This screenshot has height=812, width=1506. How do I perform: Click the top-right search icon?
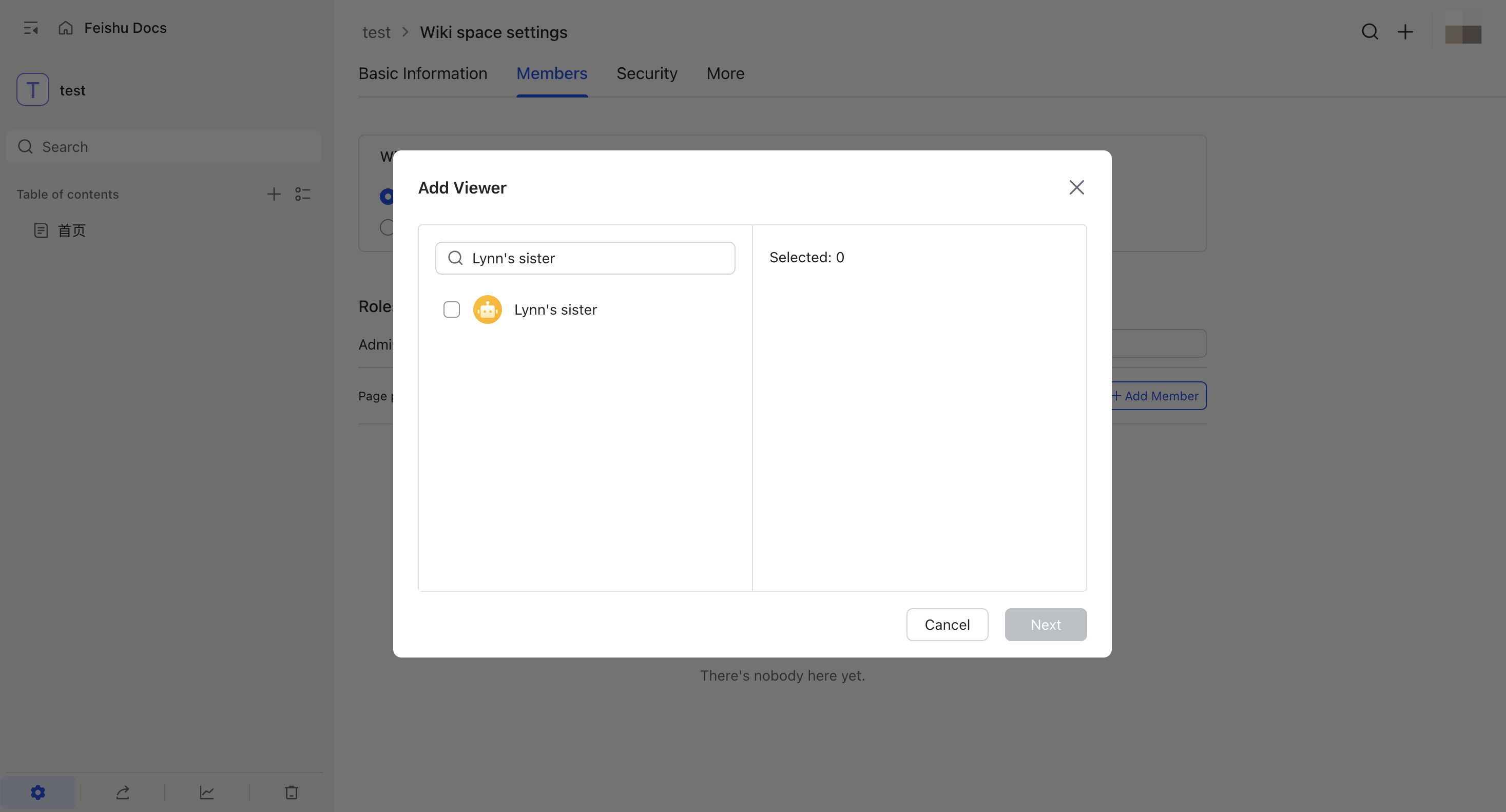pos(1370,32)
